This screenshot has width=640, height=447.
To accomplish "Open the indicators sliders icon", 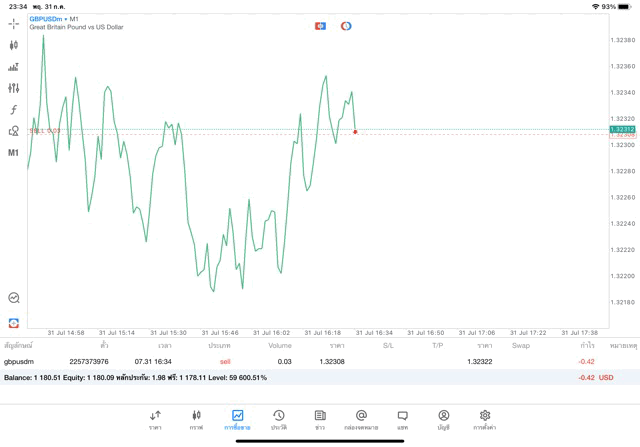I will tap(14, 88).
